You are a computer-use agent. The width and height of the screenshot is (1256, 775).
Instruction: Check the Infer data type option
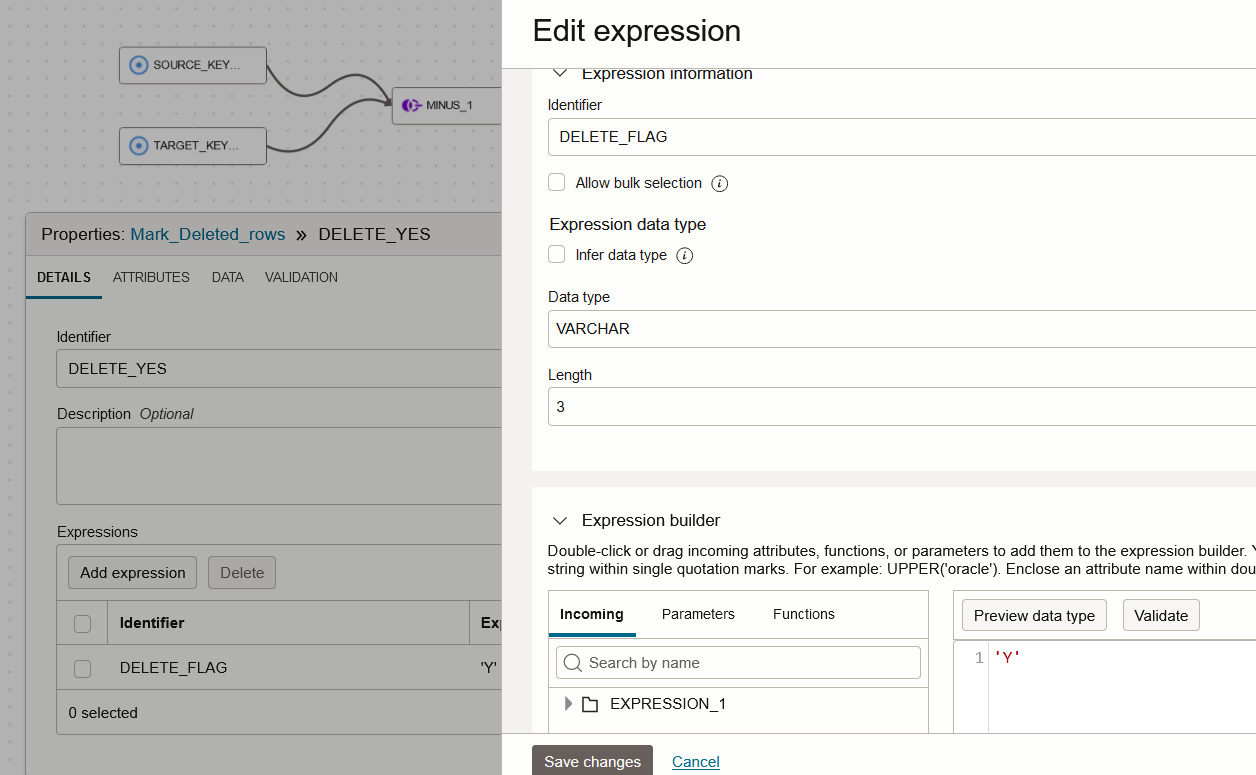tap(556, 254)
